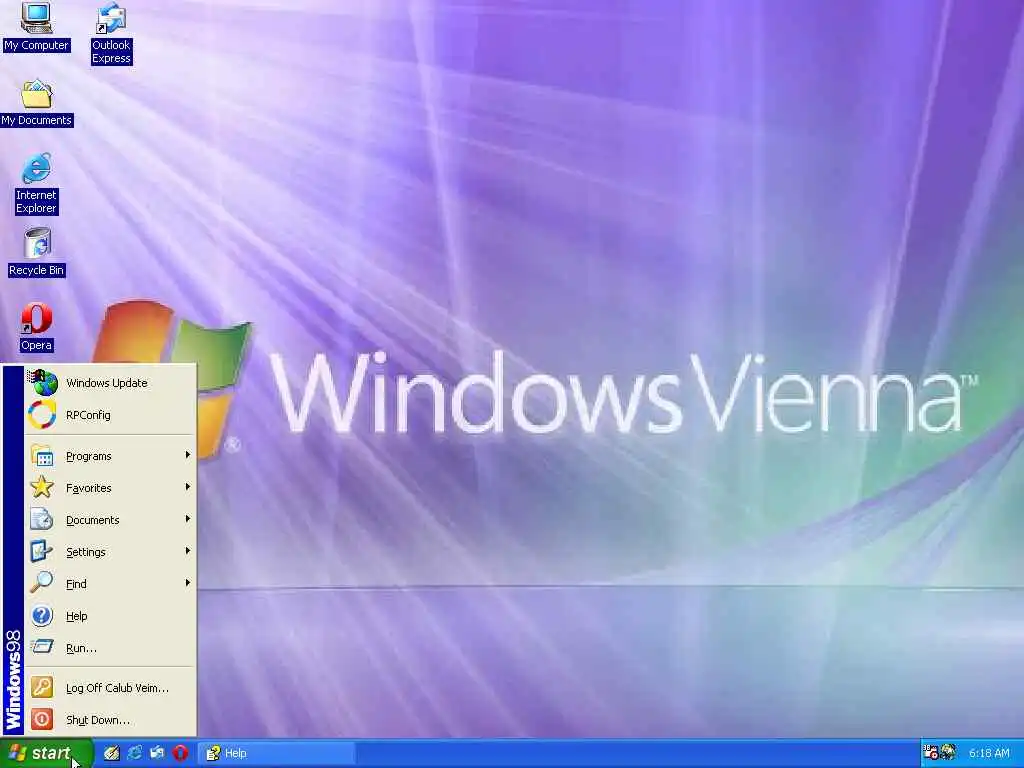Click the Settings control panel icon
The width and height of the screenshot is (1024, 768).
point(41,551)
